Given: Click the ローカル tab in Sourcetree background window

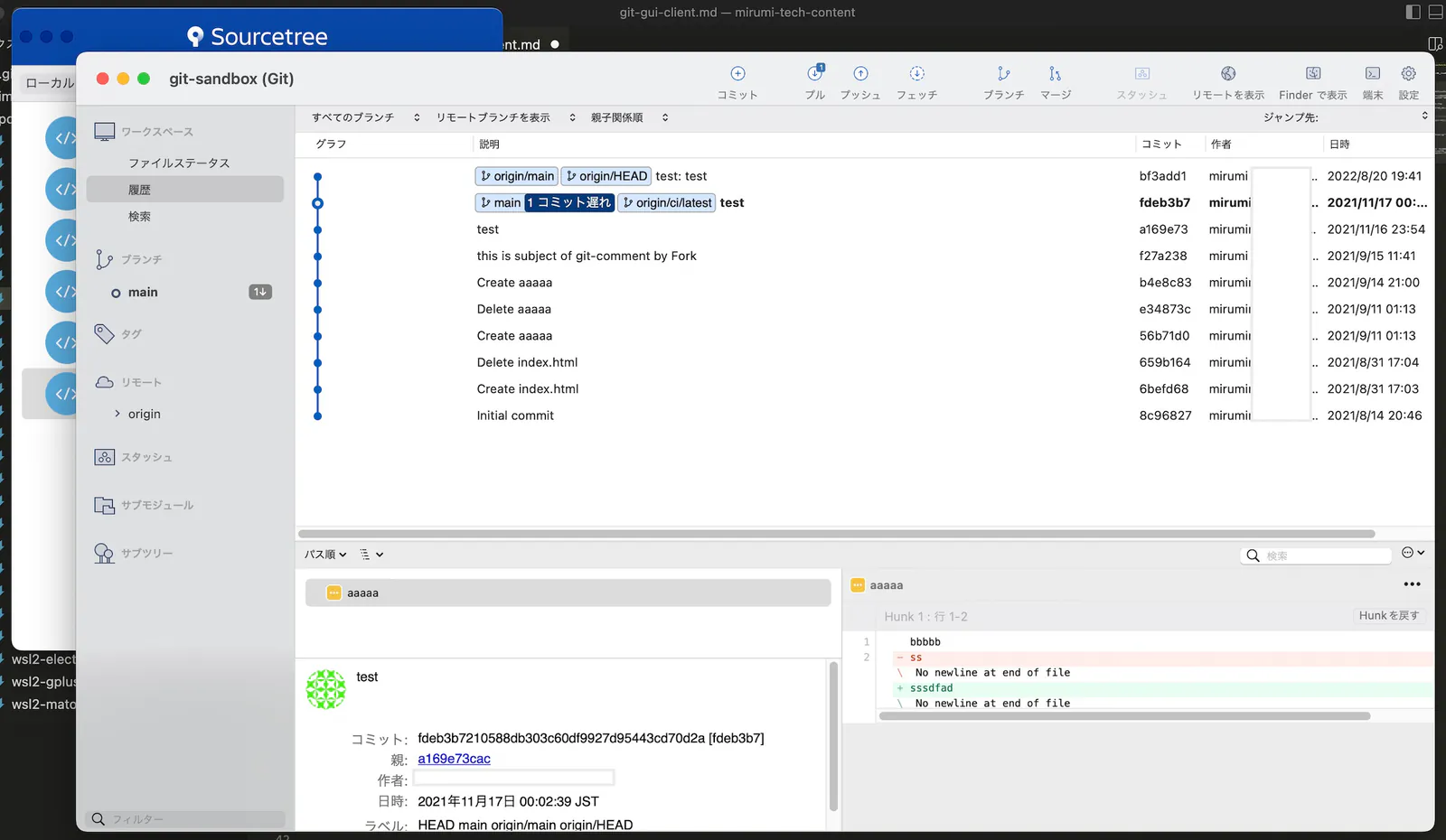Looking at the screenshot, I should pyautogui.click(x=50, y=83).
